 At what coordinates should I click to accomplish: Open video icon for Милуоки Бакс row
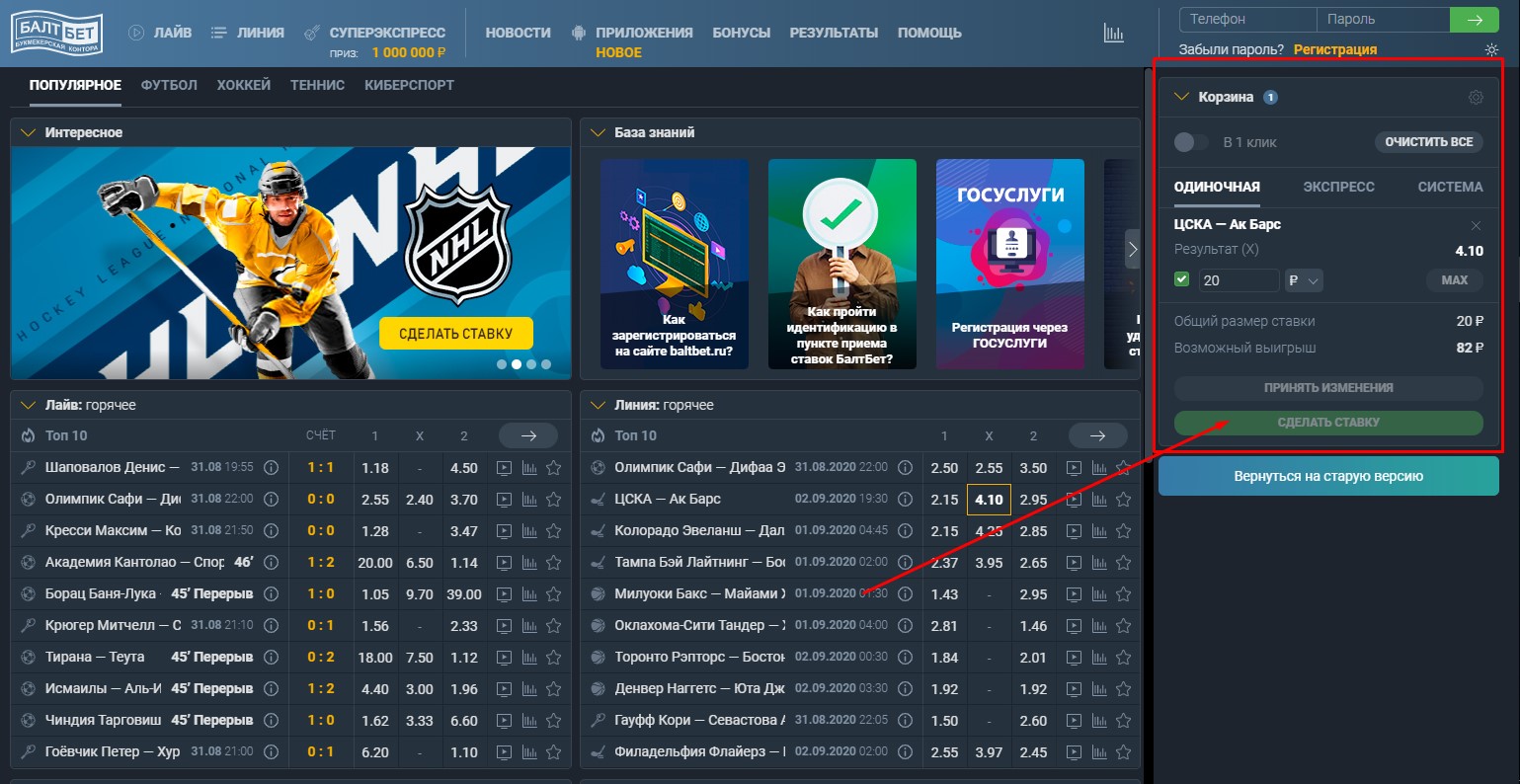point(1074,594)
